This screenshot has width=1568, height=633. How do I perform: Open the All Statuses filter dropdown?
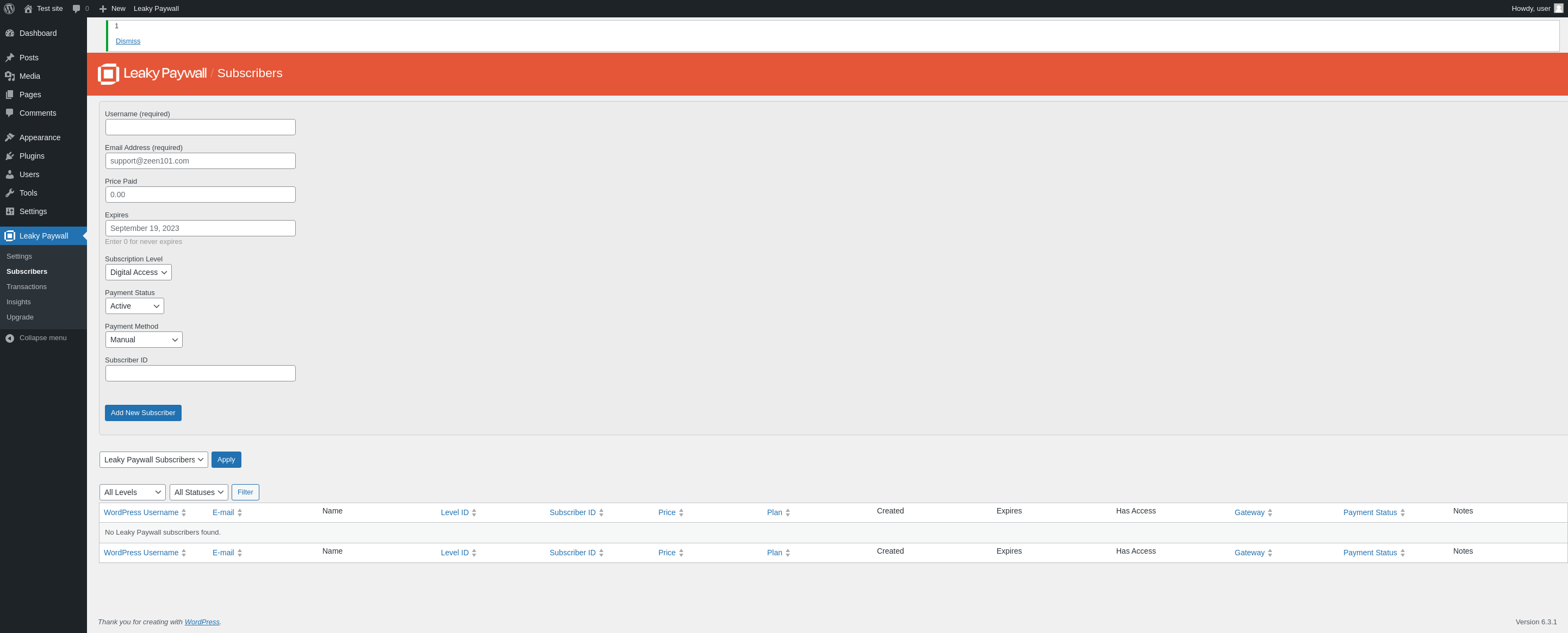[198, 492]
